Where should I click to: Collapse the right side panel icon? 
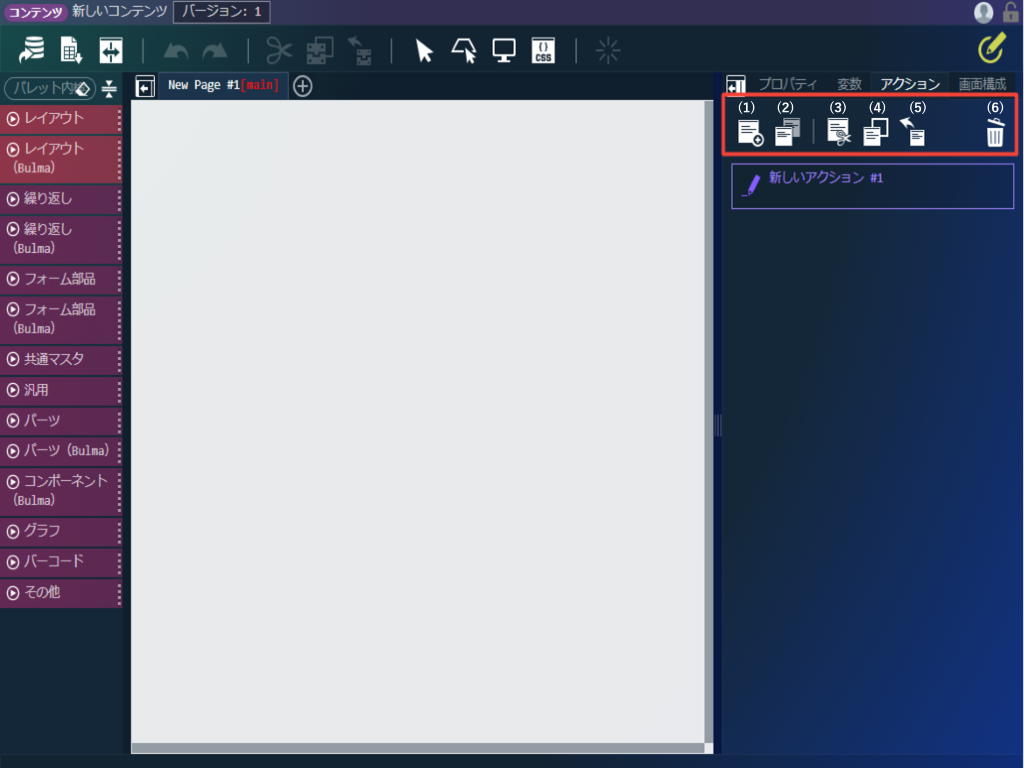pos(736,85)
